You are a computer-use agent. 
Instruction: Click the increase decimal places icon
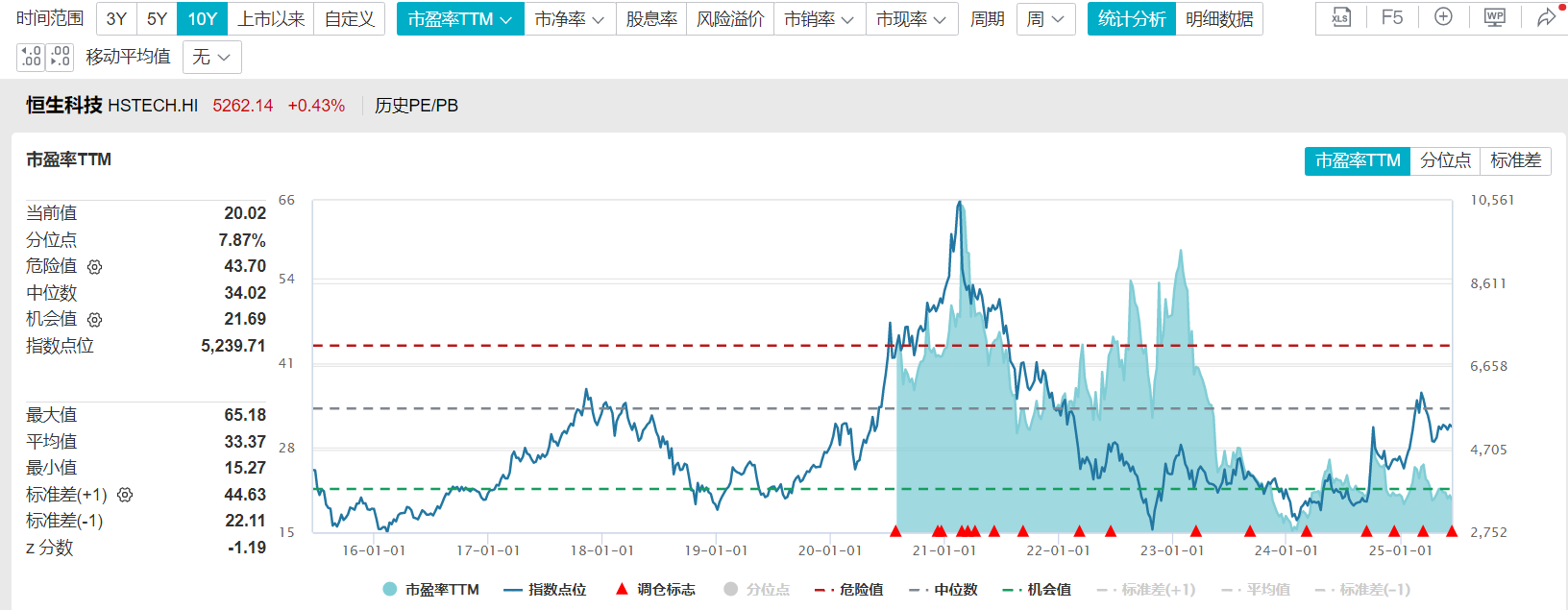(x=31, y=57)
